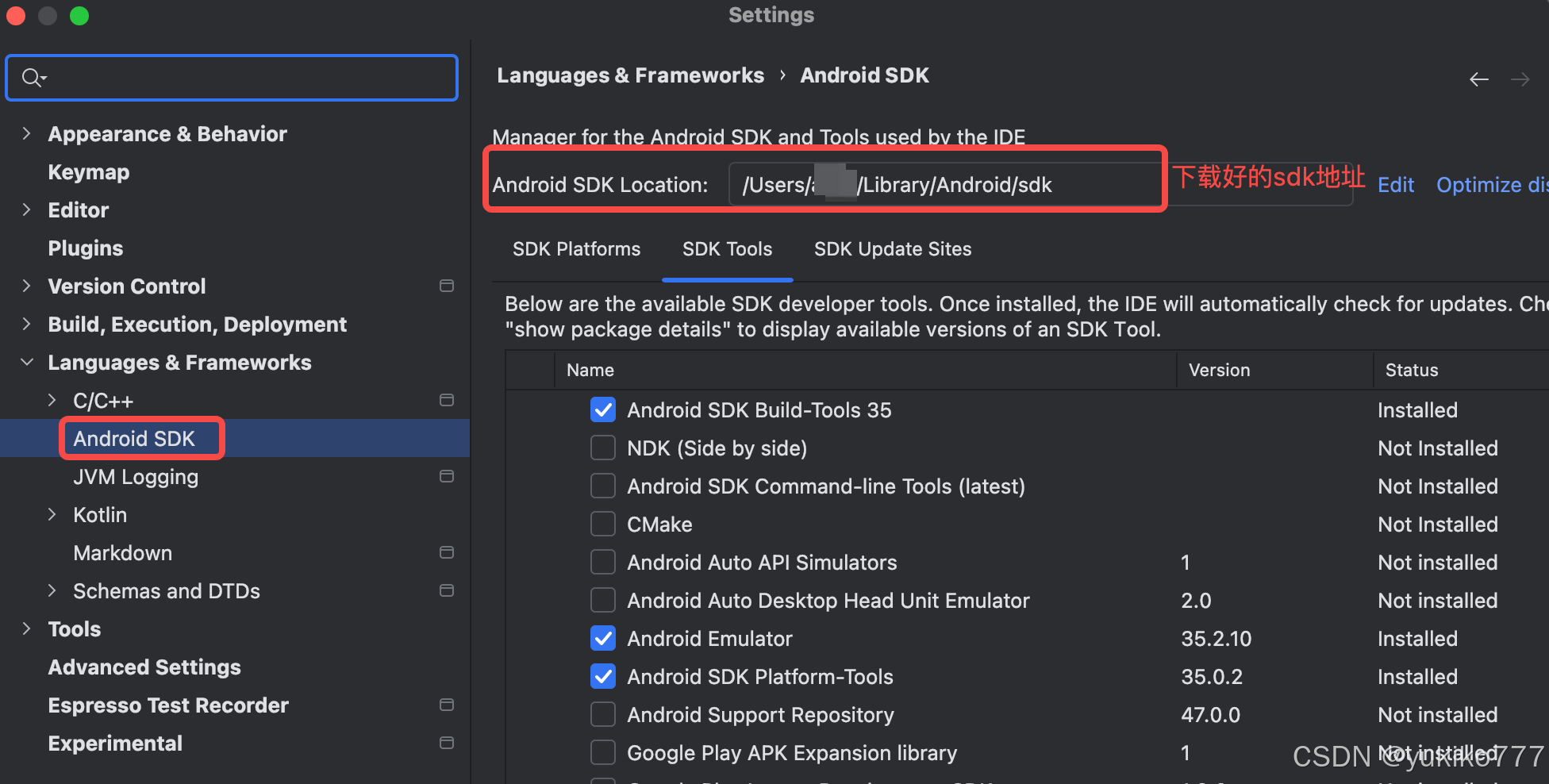Expand the C/C++ node

(52, 400)
